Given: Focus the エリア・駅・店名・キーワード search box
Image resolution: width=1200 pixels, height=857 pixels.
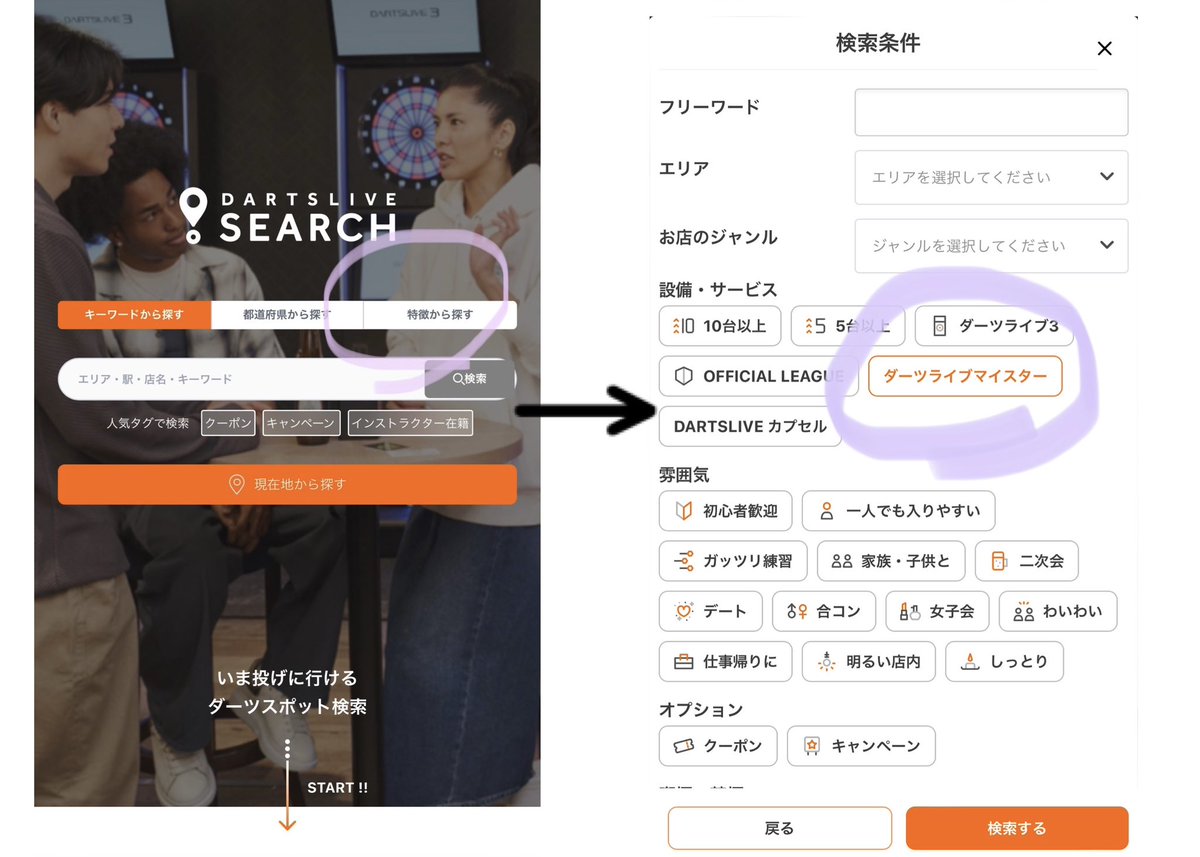Looking at the screenshot, I should point(242,379).
